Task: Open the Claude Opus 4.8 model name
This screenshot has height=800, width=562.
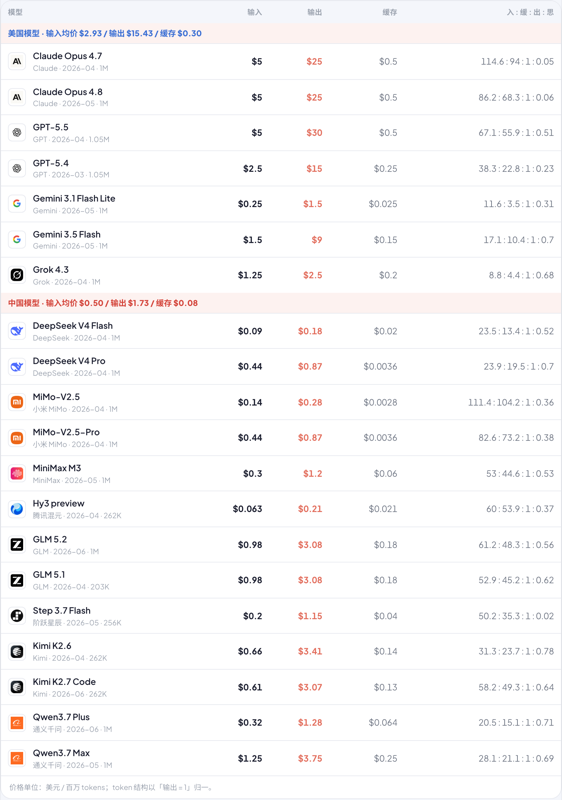Action: (x=67, y=92)
